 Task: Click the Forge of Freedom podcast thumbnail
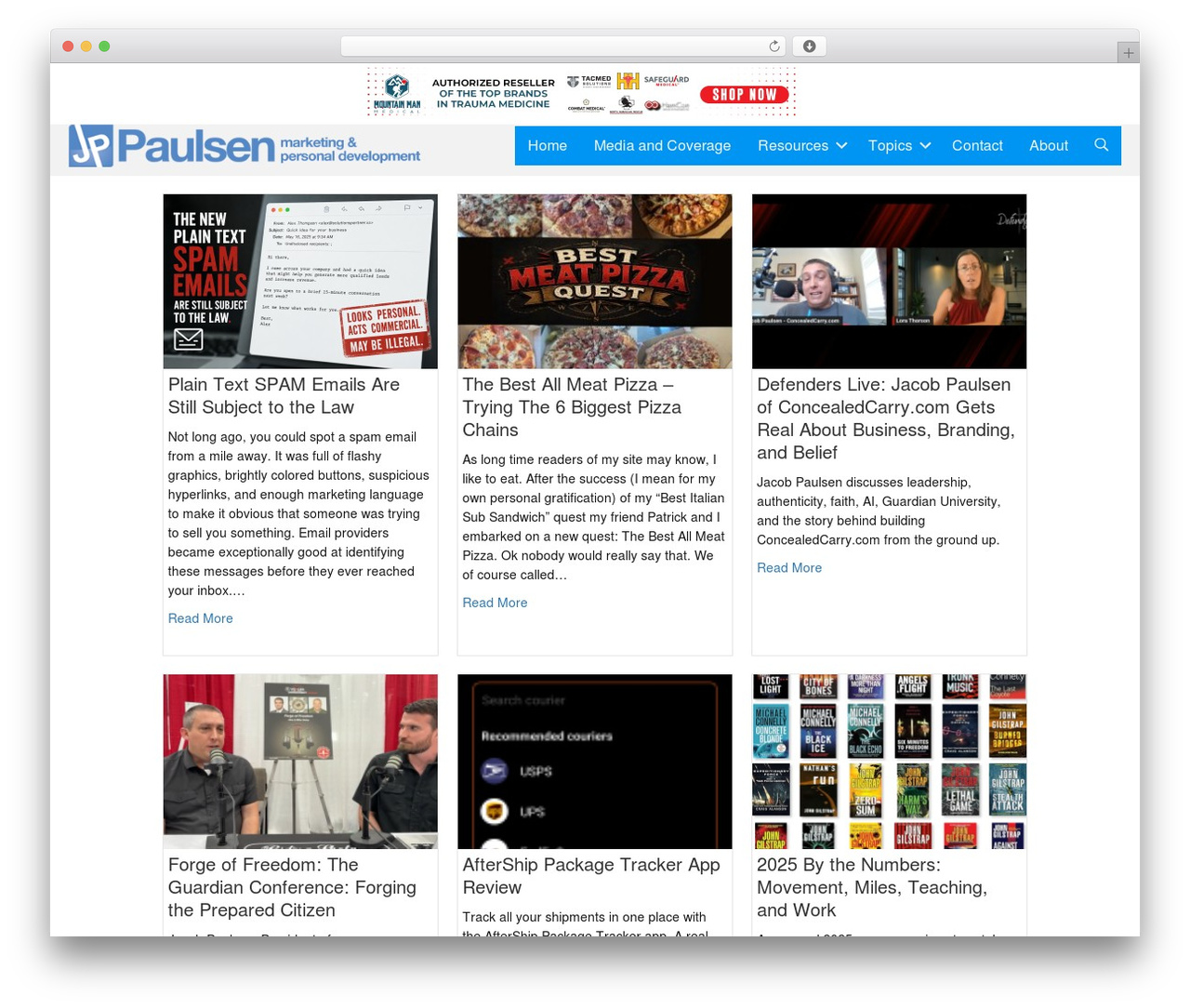point(300,762)
